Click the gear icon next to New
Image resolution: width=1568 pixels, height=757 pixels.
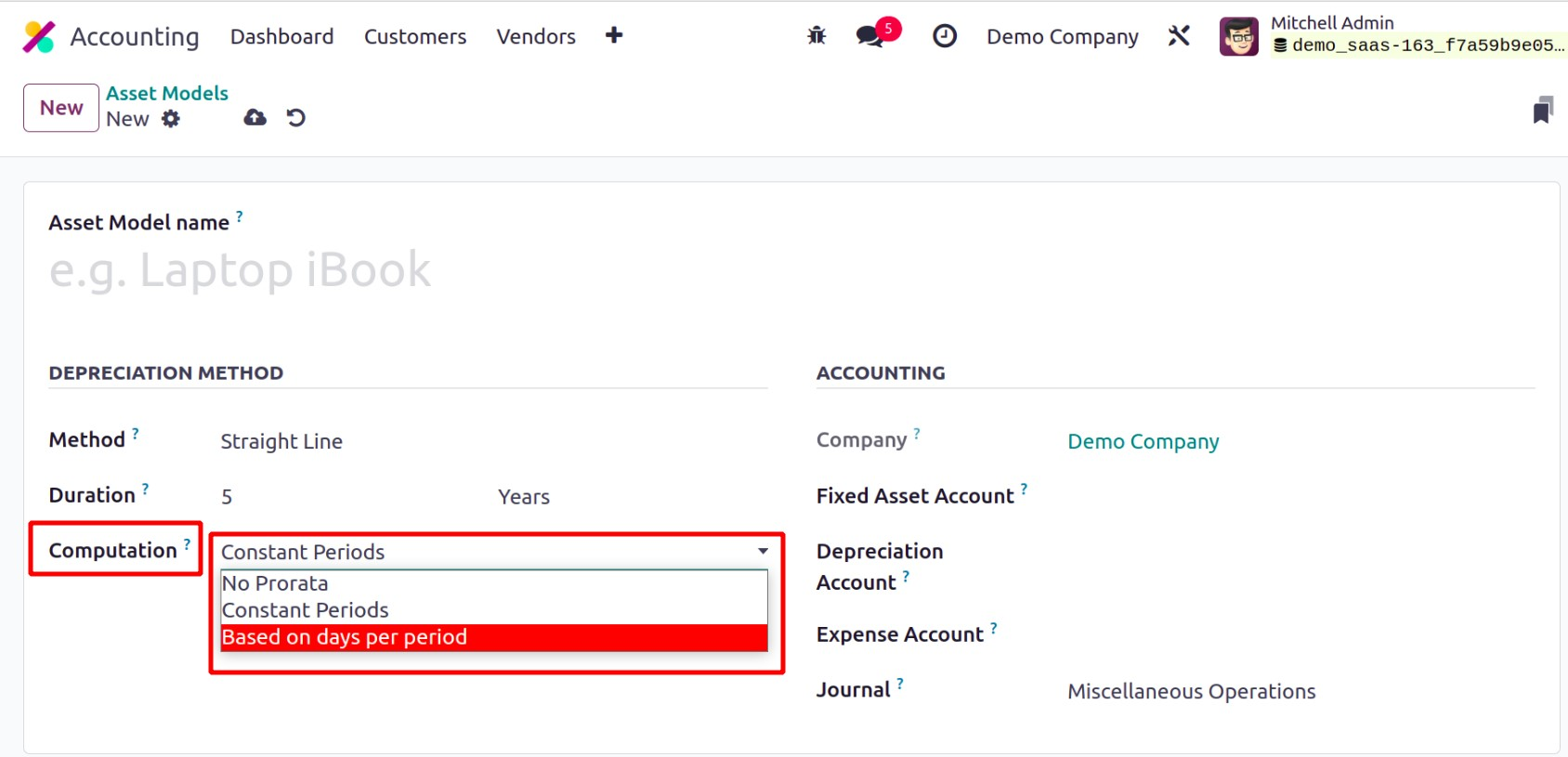pos(171,119)
